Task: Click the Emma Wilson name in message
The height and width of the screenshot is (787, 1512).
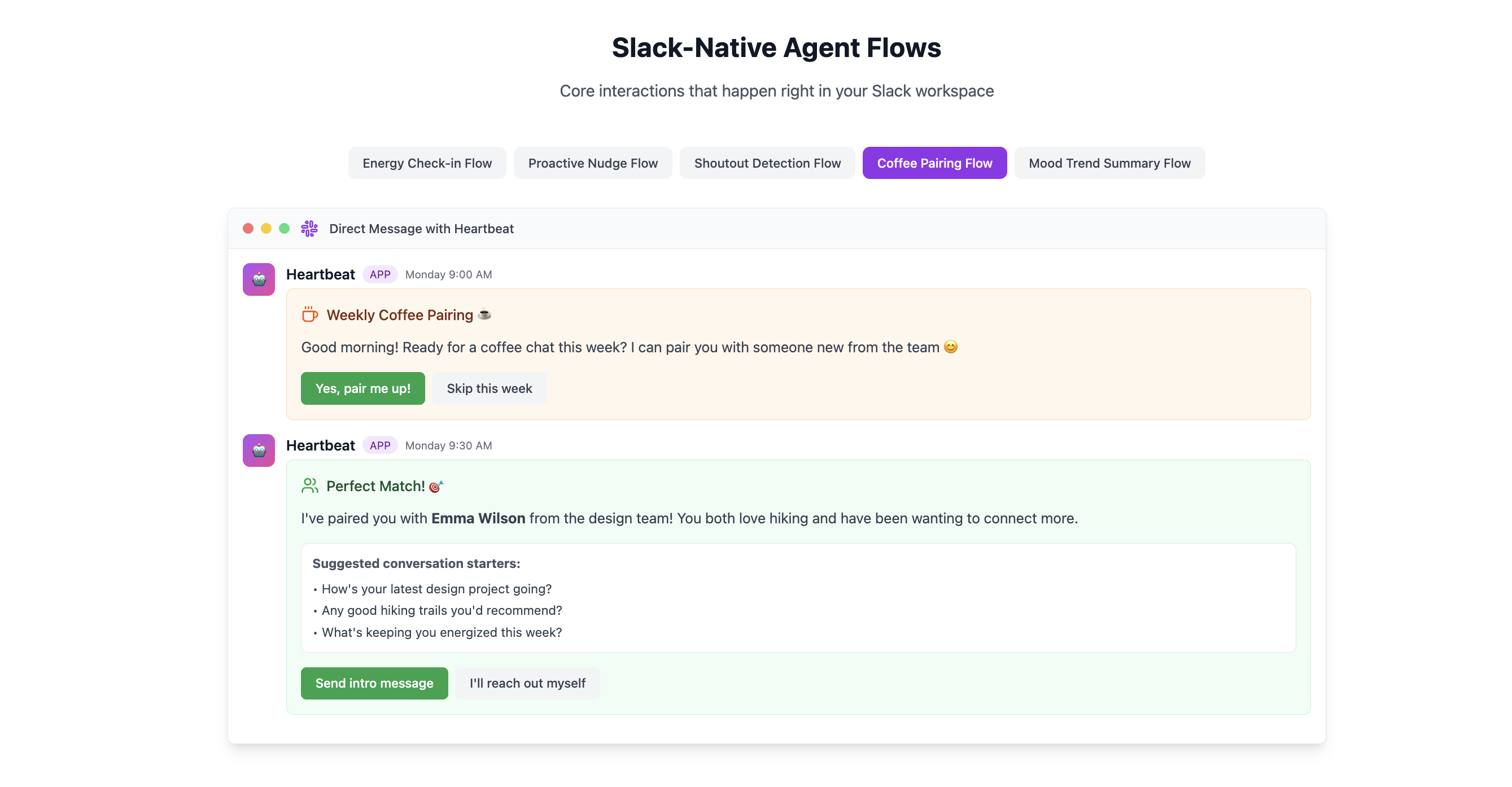Action: coord(478,518)
